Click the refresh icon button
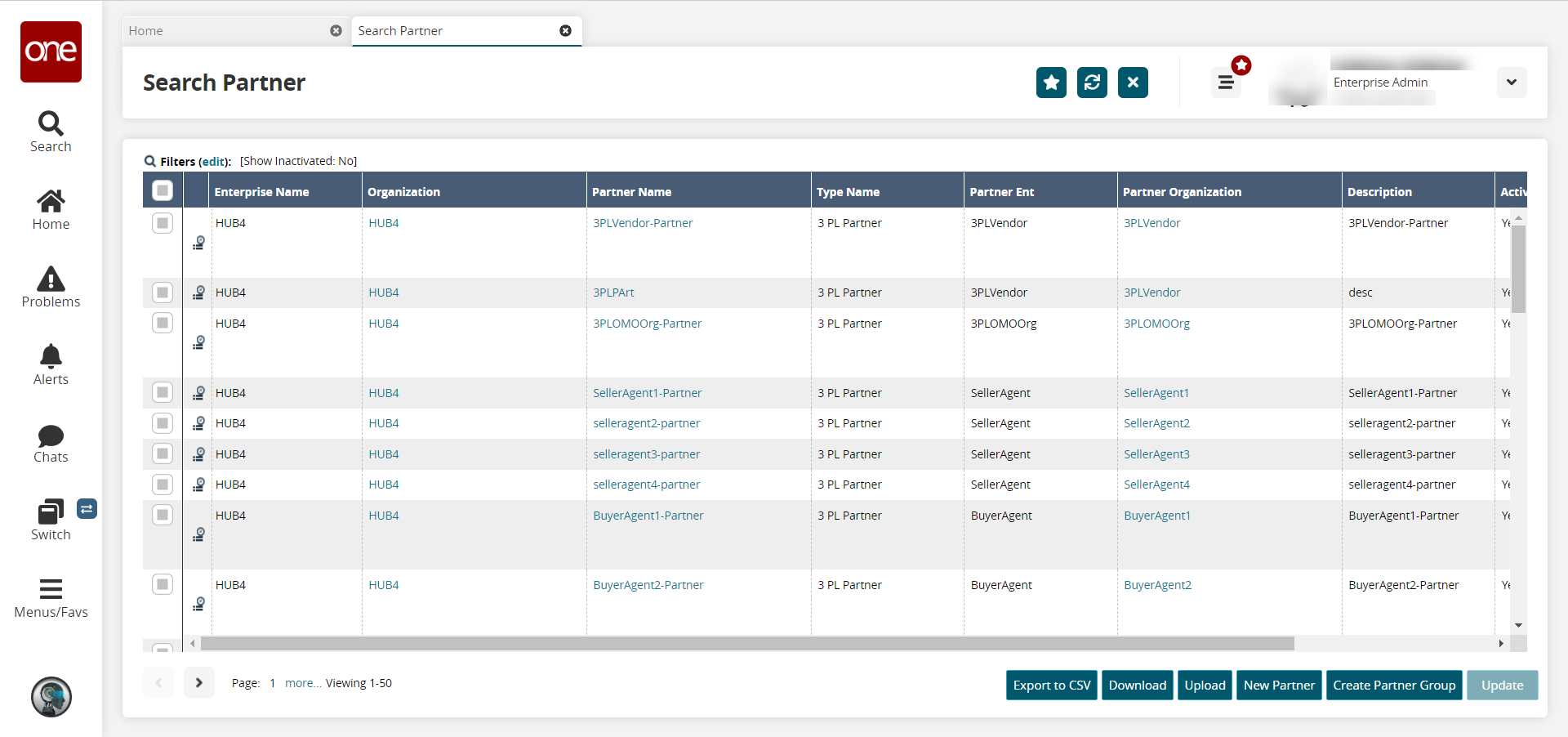This screenshot has height=737, width=1568. point(1092,83)
